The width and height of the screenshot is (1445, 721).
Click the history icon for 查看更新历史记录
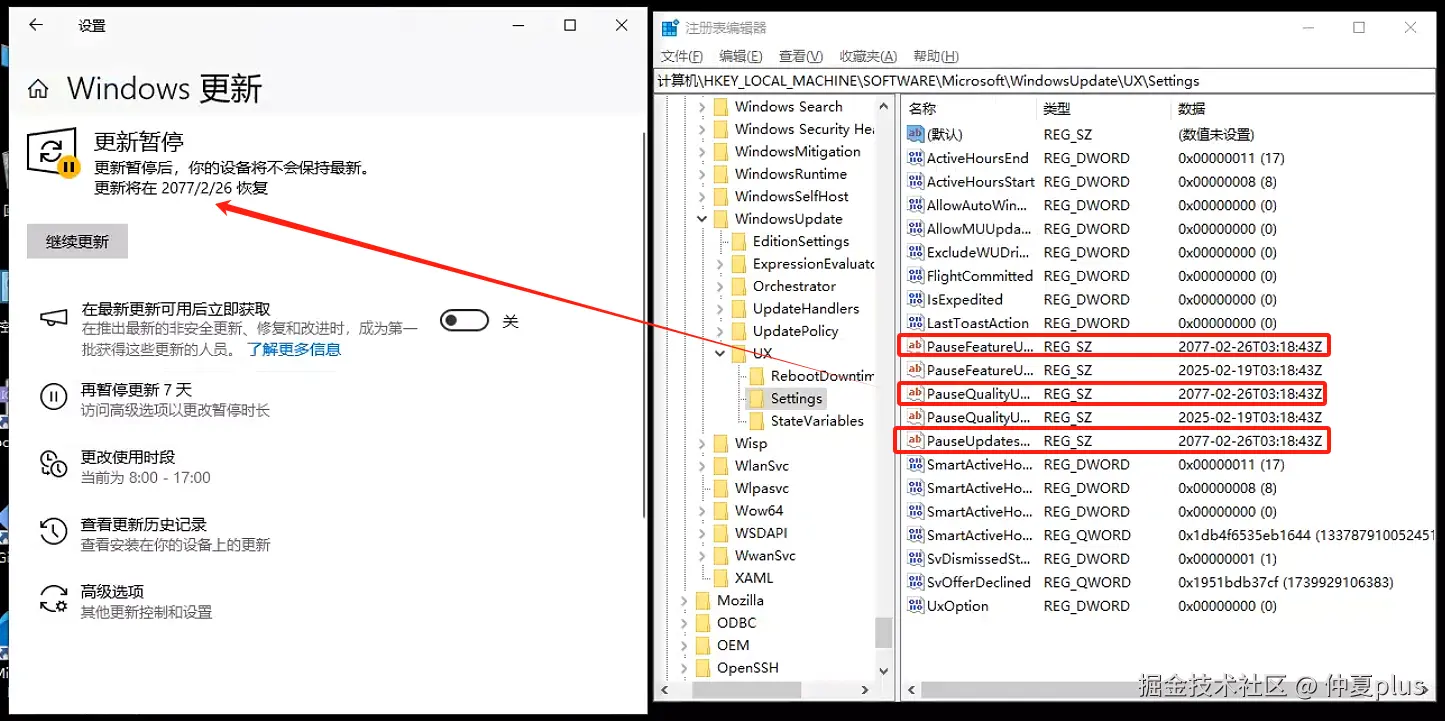point(53,531)
